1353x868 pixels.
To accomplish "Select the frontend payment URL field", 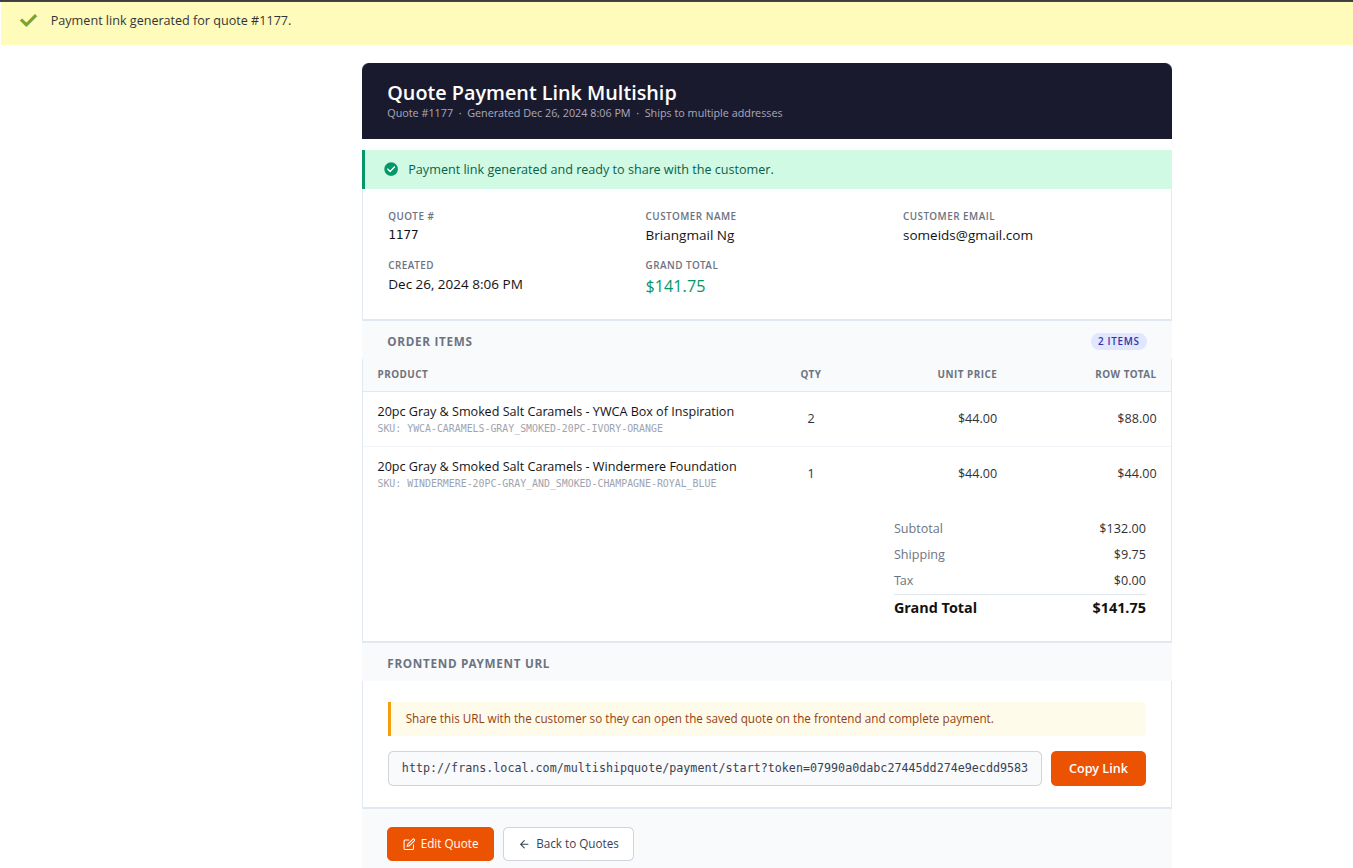I will pyautogui.click(x=715, y=769).
